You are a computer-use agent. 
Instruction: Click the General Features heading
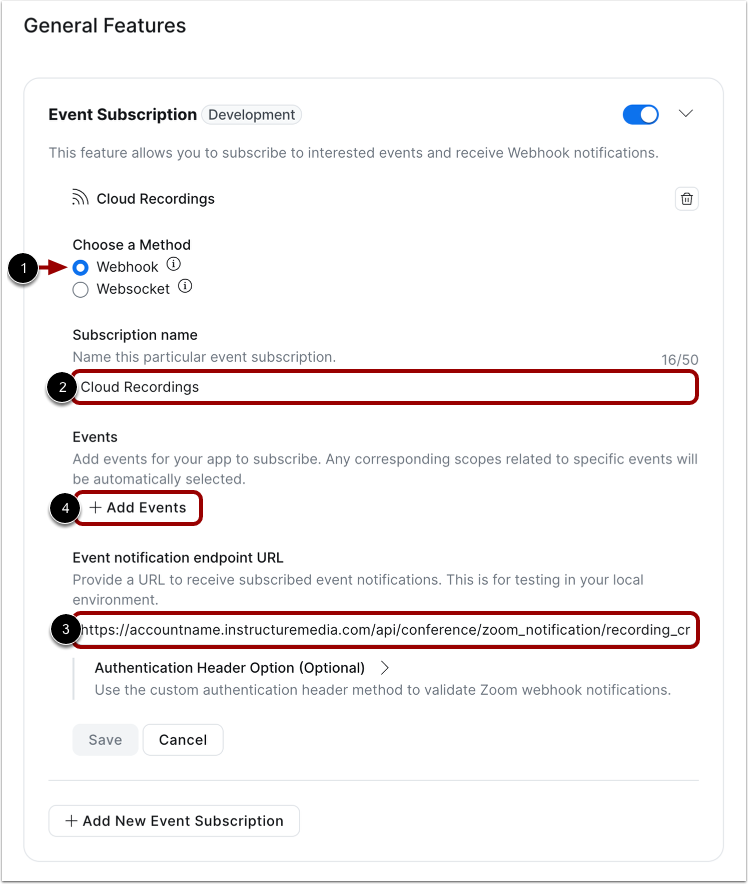(104, 26)
